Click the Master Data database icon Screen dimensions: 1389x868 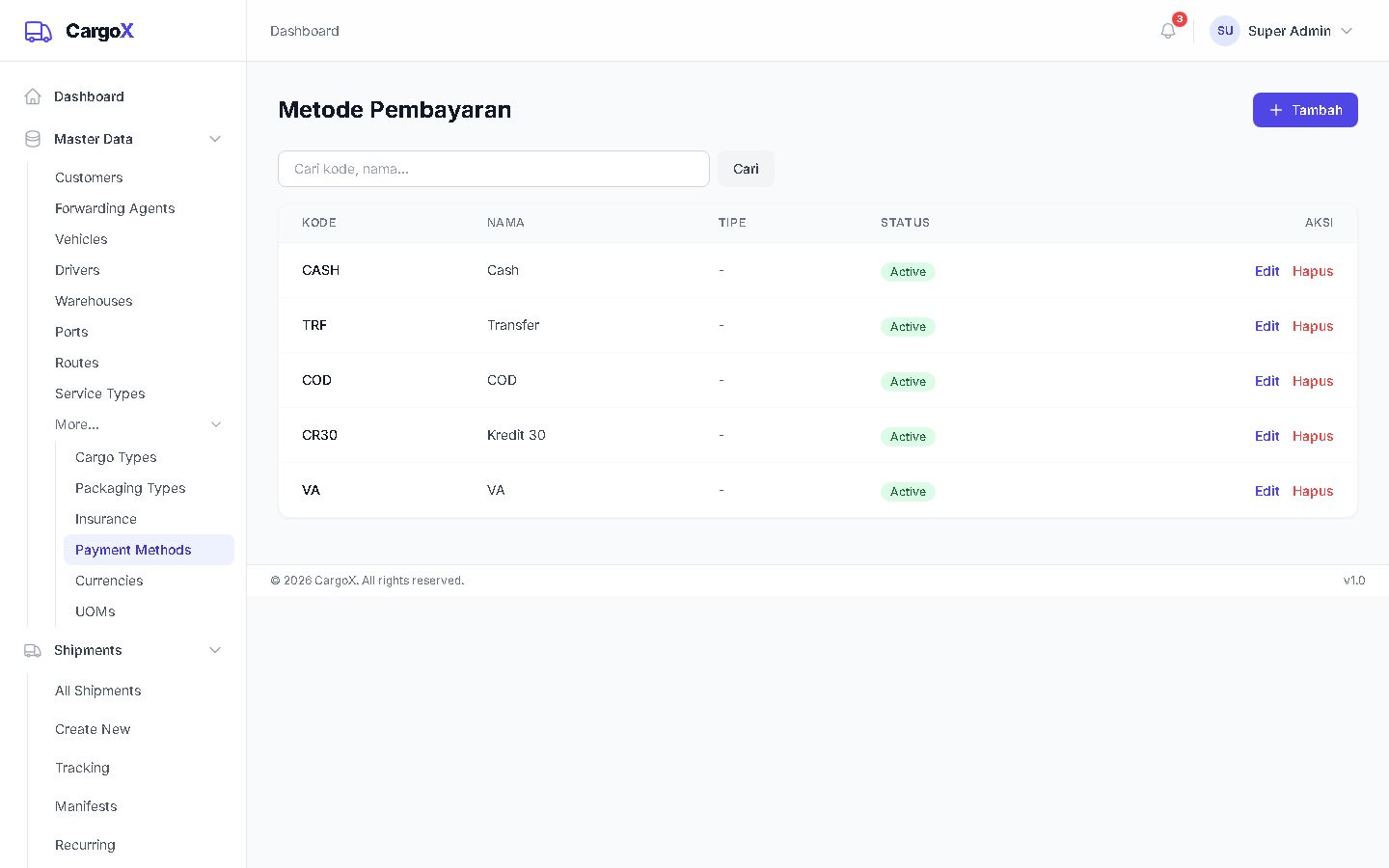33,139
